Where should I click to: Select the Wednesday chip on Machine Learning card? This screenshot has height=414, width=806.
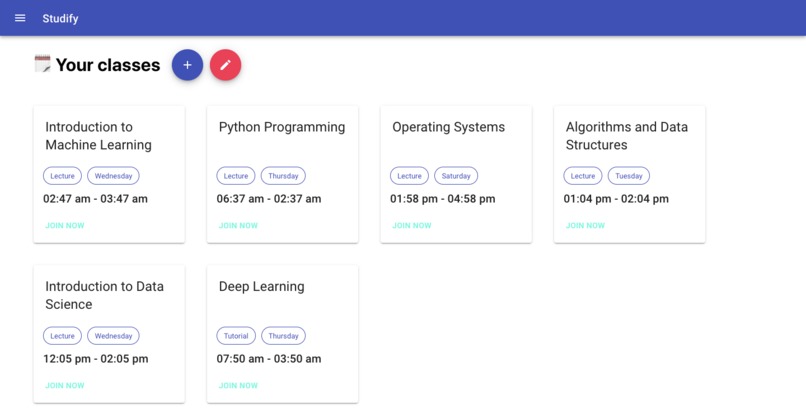[x=113, y=176]
